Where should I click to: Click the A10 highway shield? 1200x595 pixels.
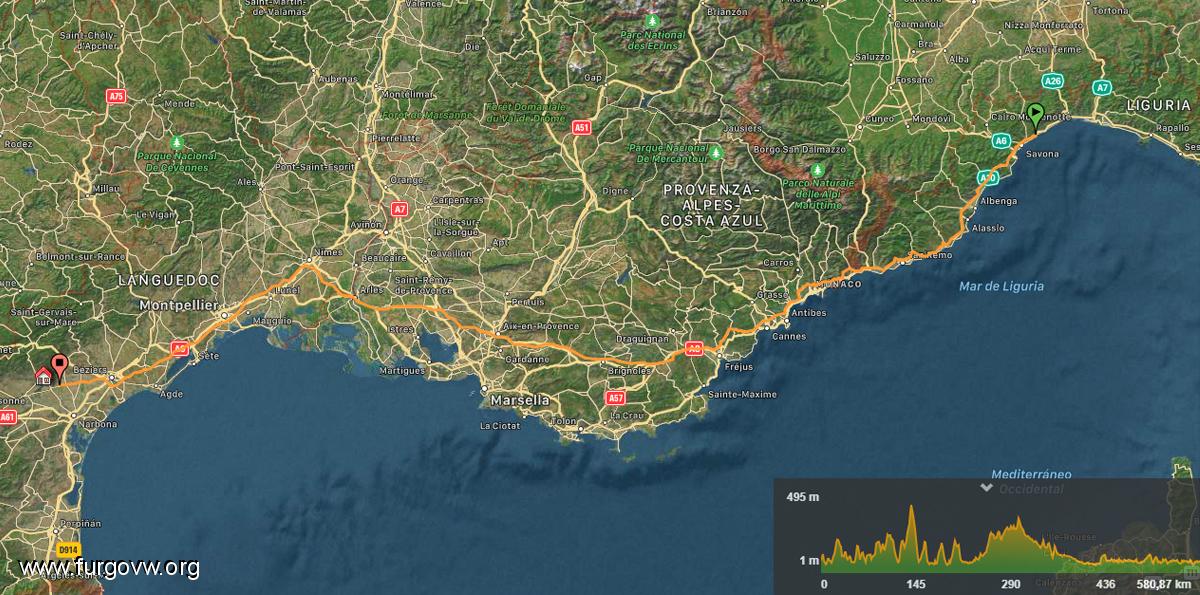pyautogui.click(x=988, y=178)
